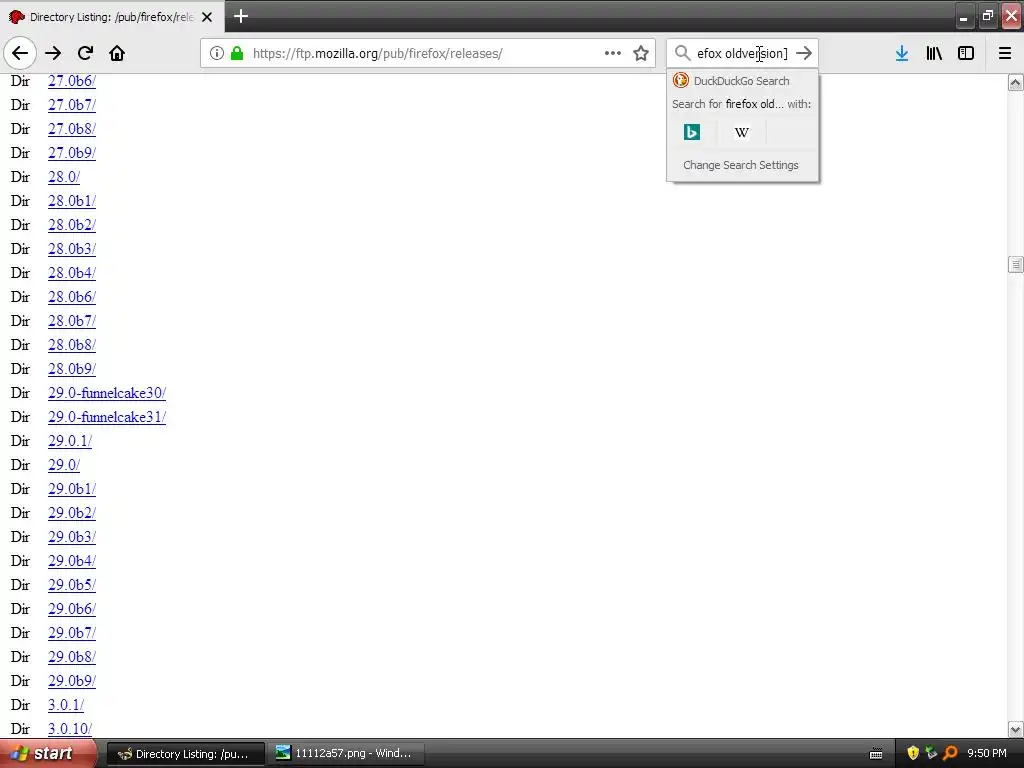
Task: Open the 27.0b6/ directory link
Action: point(72,81)
